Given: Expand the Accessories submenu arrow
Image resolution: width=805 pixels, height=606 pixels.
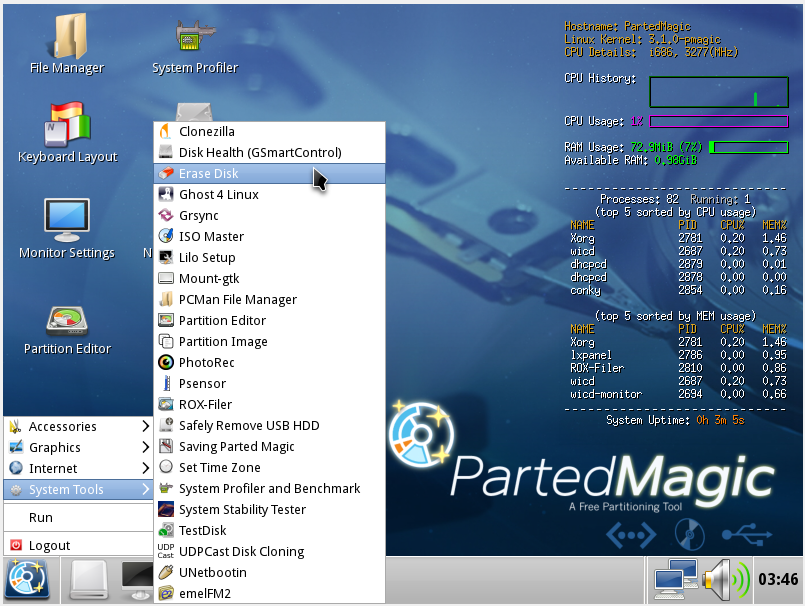Looking at the screenshot, I should click(146, 426).
